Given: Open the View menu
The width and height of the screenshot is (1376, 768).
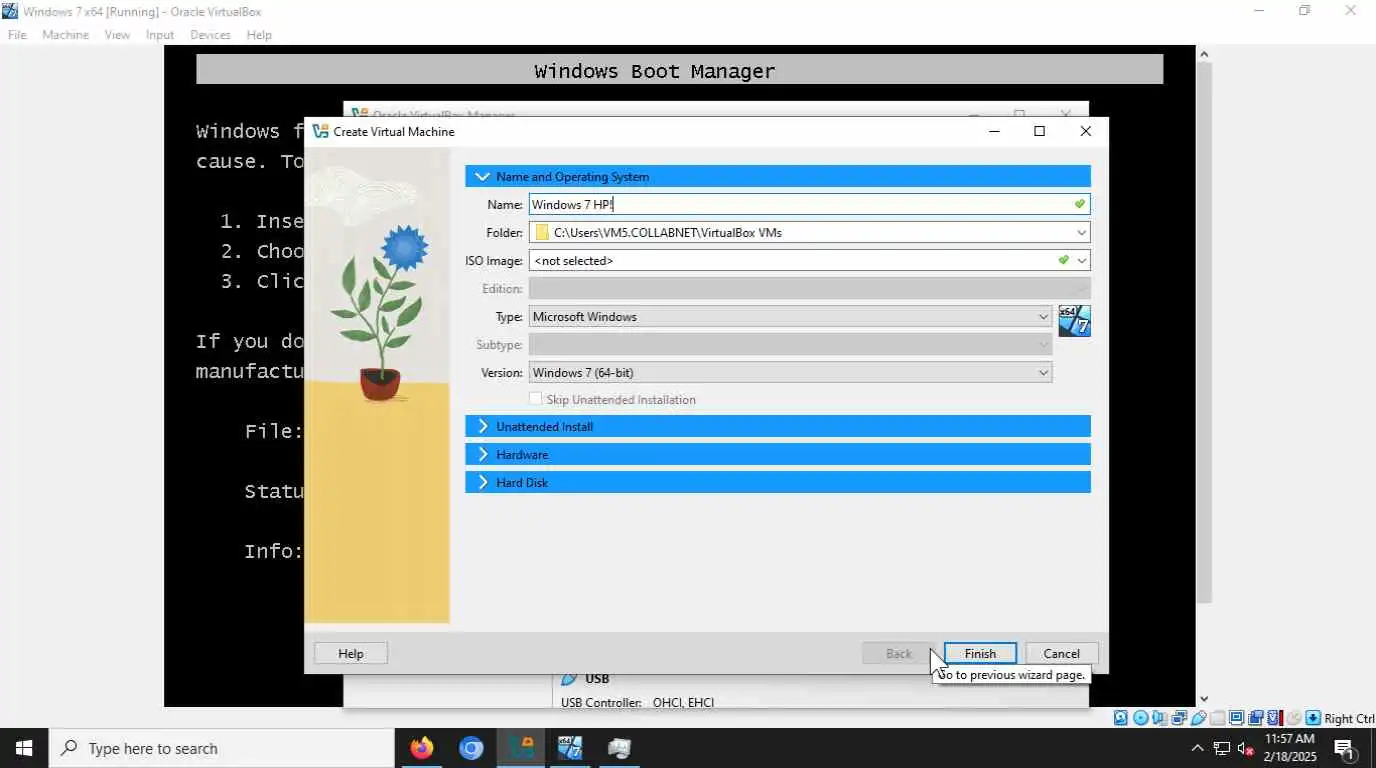Looking at the screenshot, I should click(x=117, y=35).
